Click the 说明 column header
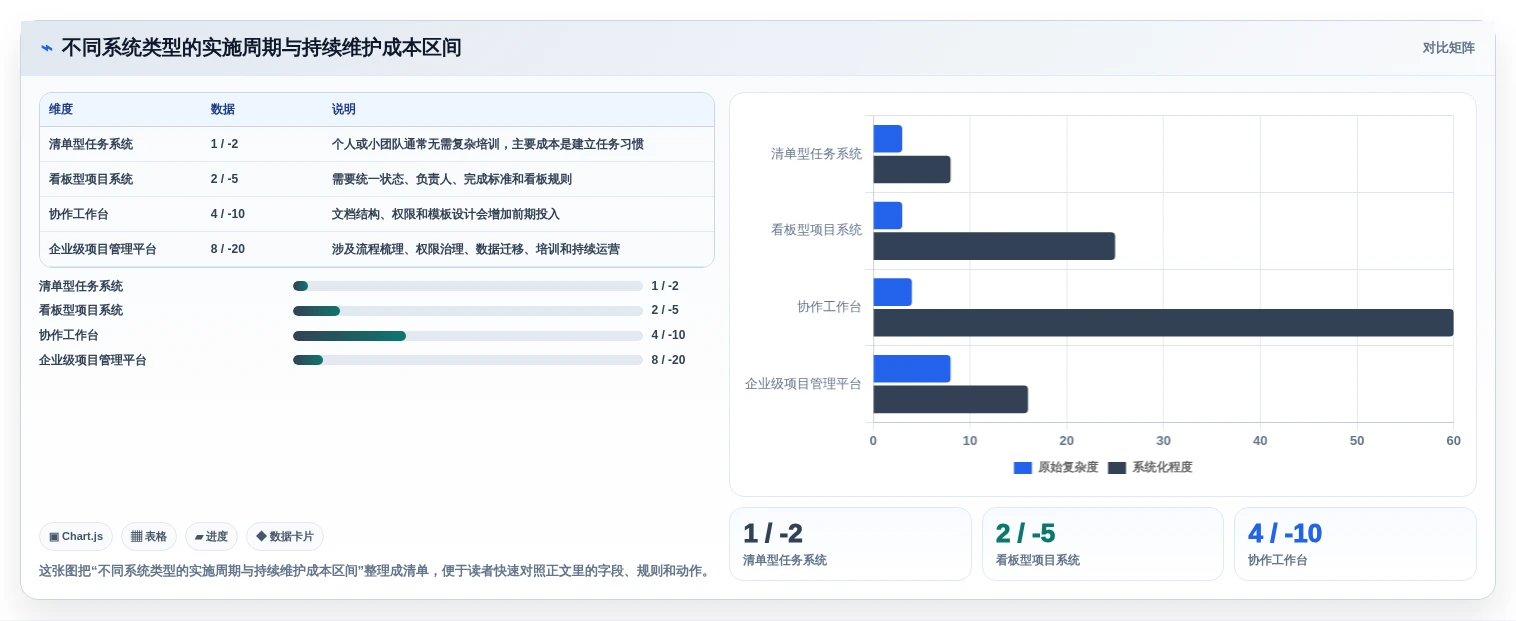Image resolution: width=1516 pixels, height=621 pixels. tap(344, 110)
